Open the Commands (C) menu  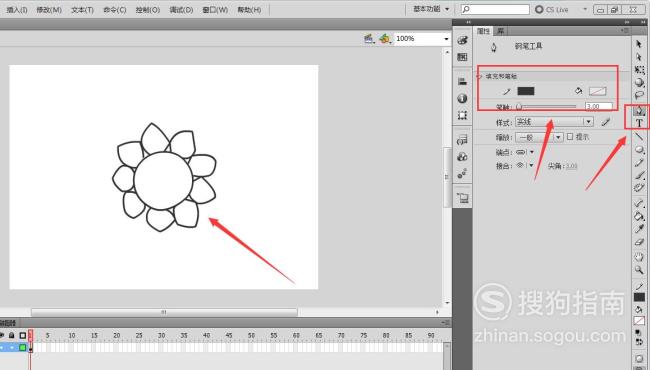114,10
